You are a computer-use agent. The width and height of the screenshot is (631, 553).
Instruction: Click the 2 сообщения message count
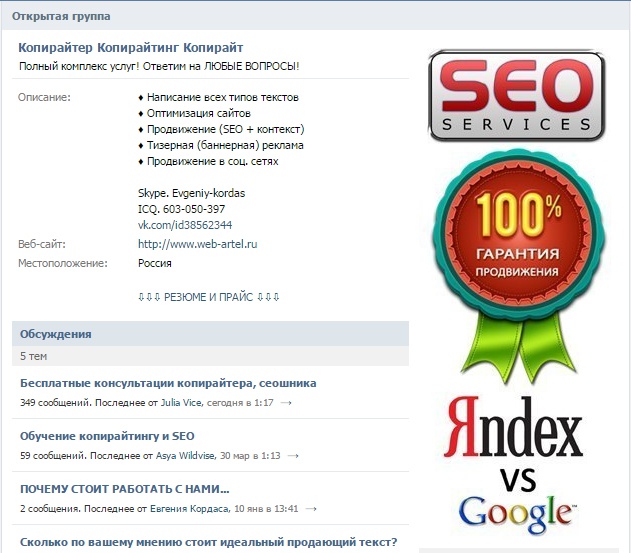point(50,509)
